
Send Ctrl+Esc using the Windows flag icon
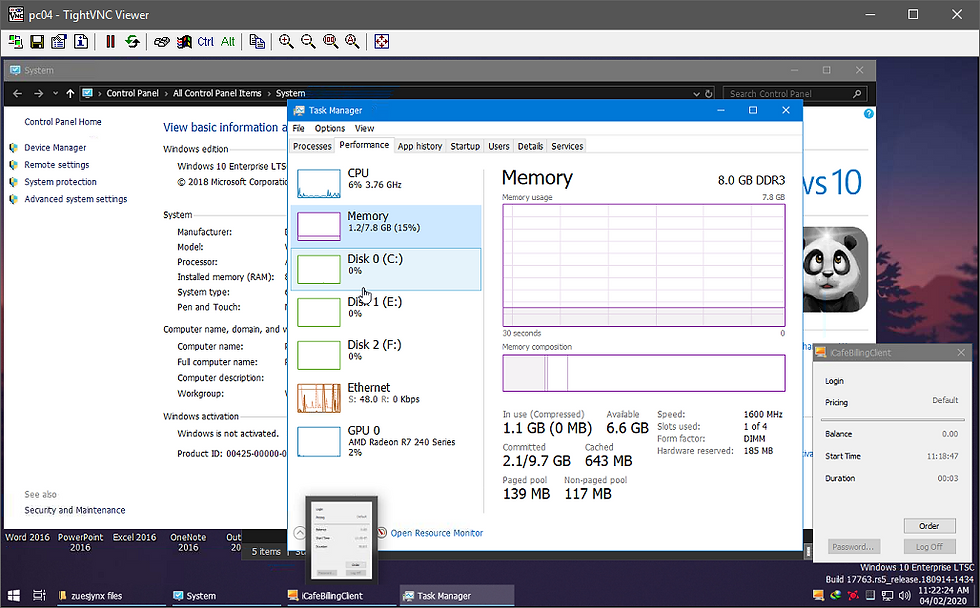coord(184,42)
